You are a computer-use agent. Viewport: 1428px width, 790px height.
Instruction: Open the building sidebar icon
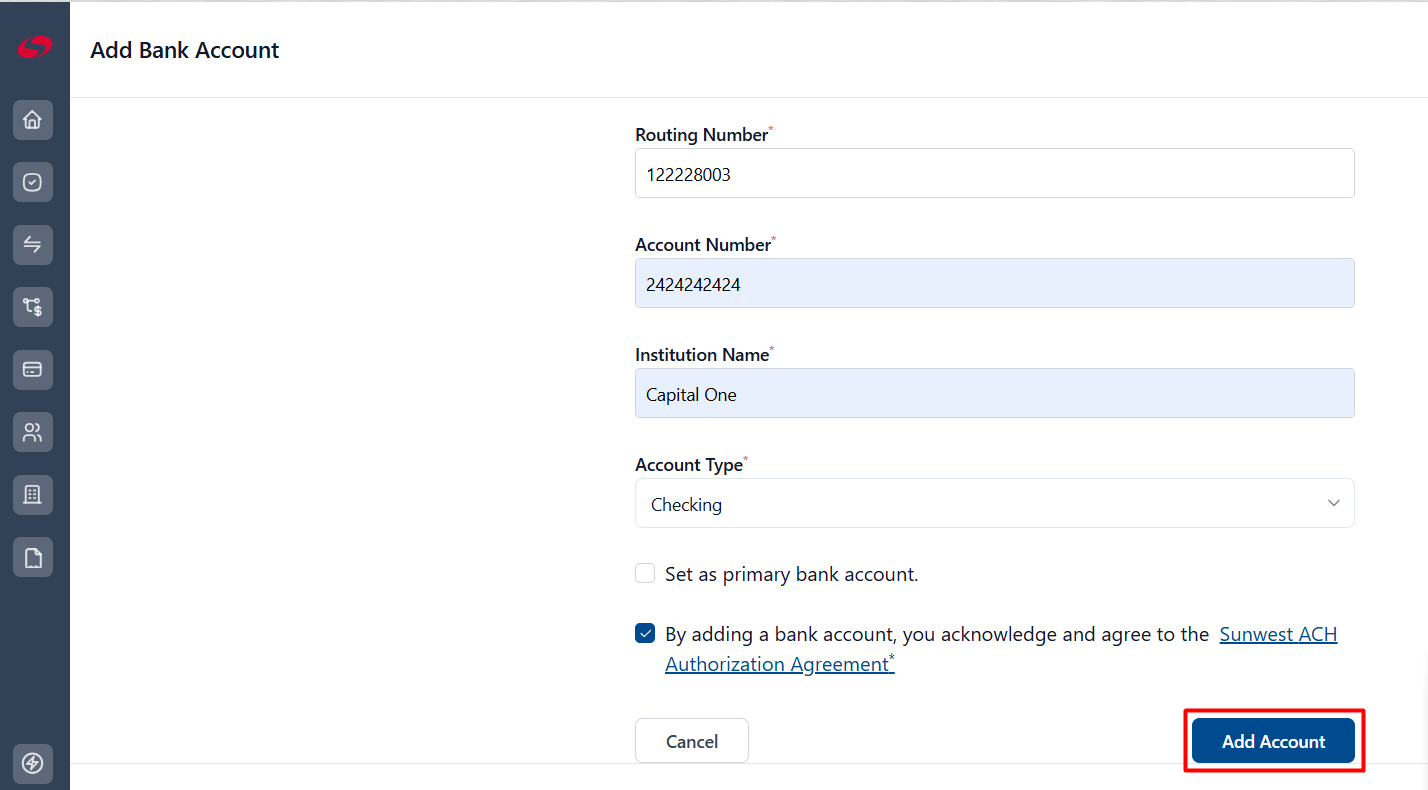[33, 495]
